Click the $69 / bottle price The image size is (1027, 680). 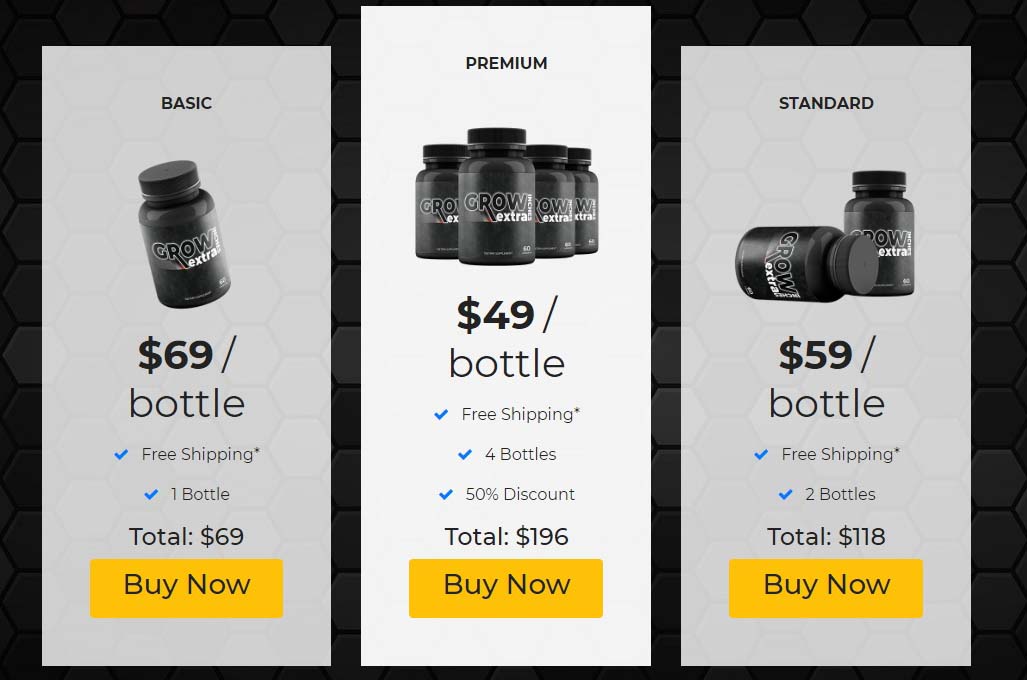point(187,378)
